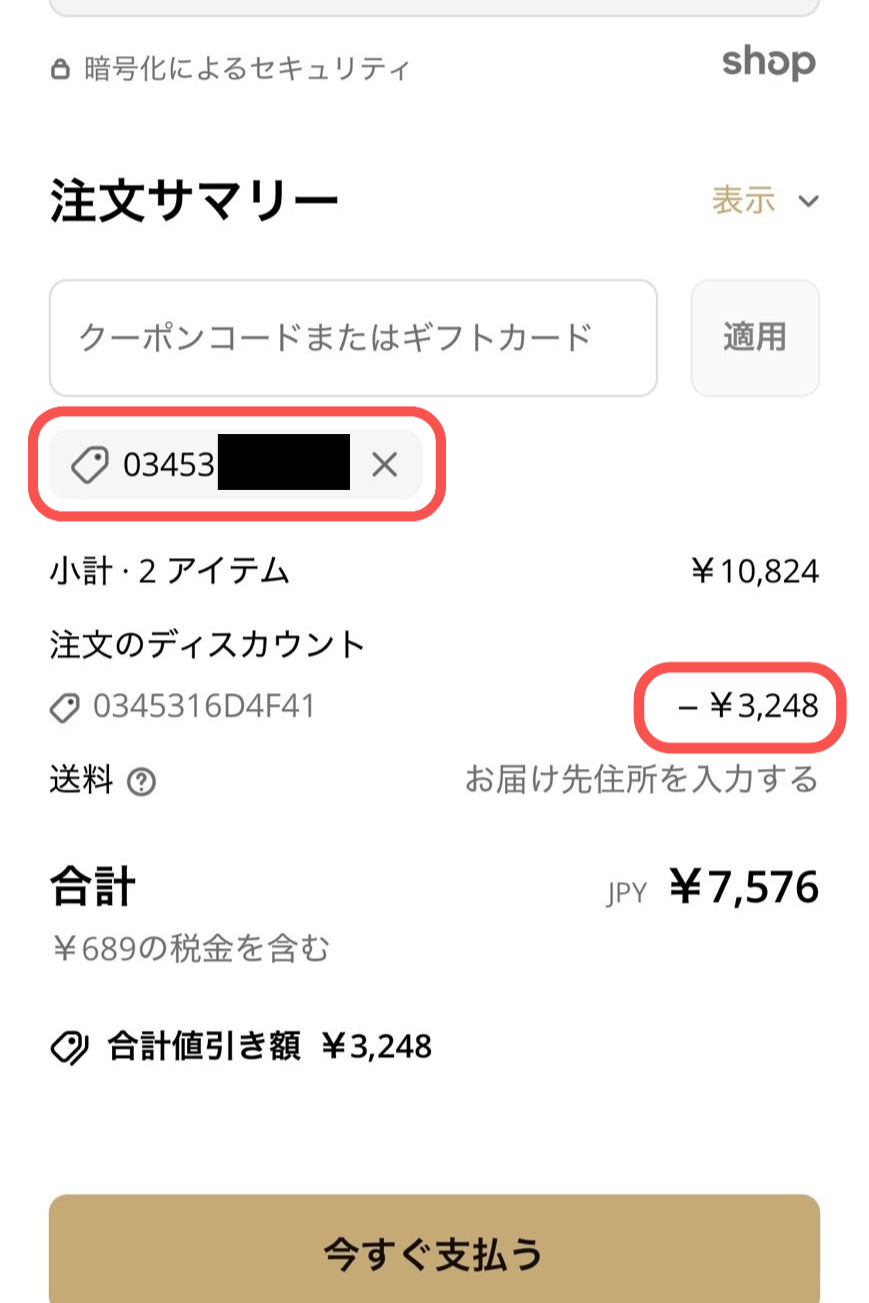Viewport: 869px width, 1303px height.
Task: Select the discount code text 0345316D4F41
Action: 204,707
